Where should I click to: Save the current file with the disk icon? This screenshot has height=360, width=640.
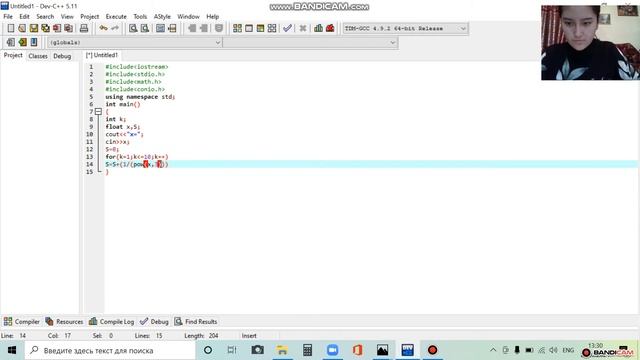[x=34, y=28]
